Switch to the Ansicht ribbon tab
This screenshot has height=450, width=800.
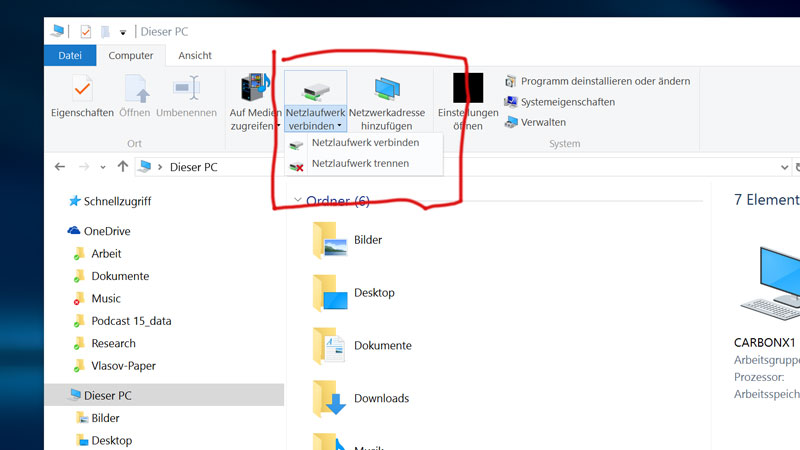tap(195, 56)
